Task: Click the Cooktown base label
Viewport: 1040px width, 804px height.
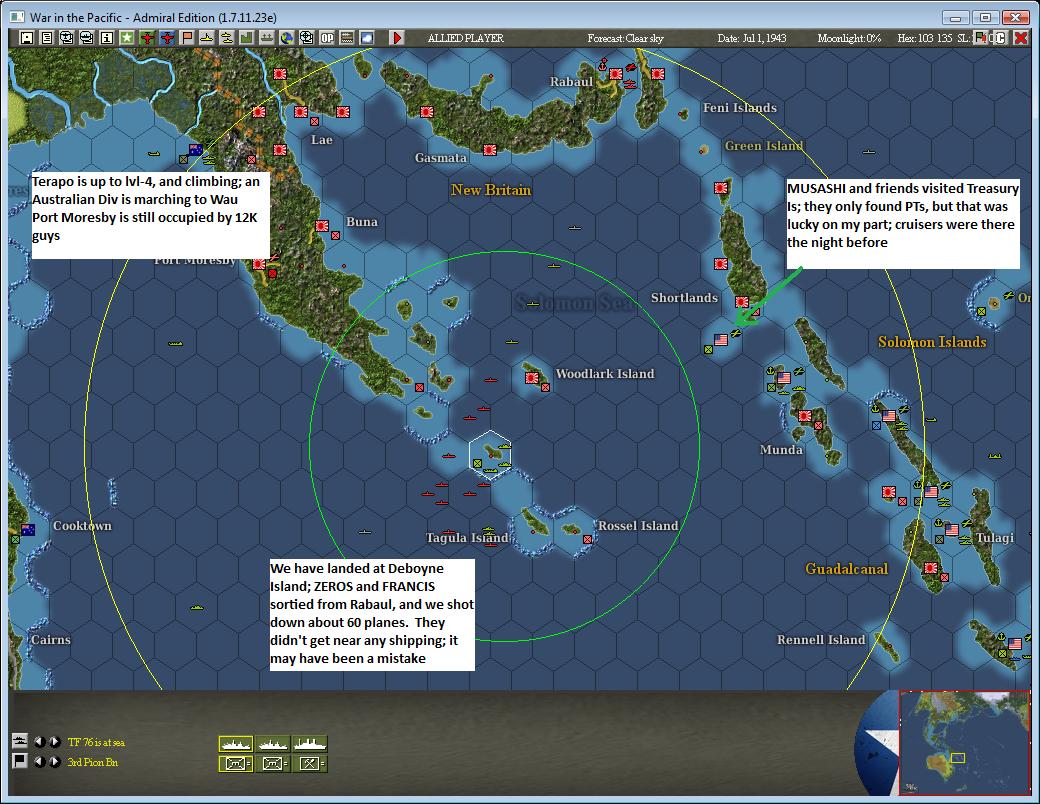Action: pyautogui.click(x=82, y=525)
